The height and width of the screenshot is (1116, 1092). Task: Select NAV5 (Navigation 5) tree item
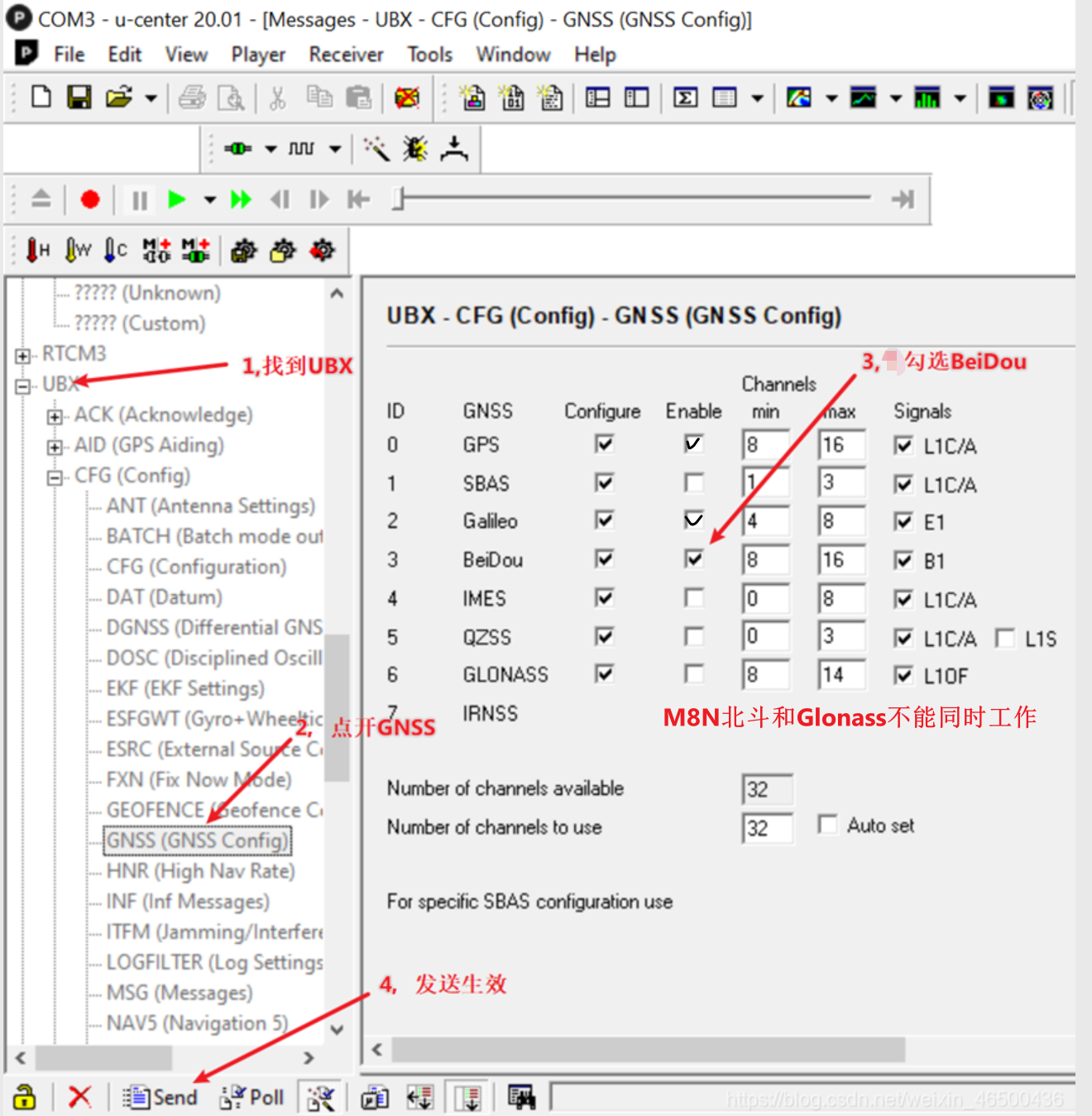(197, 1023)
